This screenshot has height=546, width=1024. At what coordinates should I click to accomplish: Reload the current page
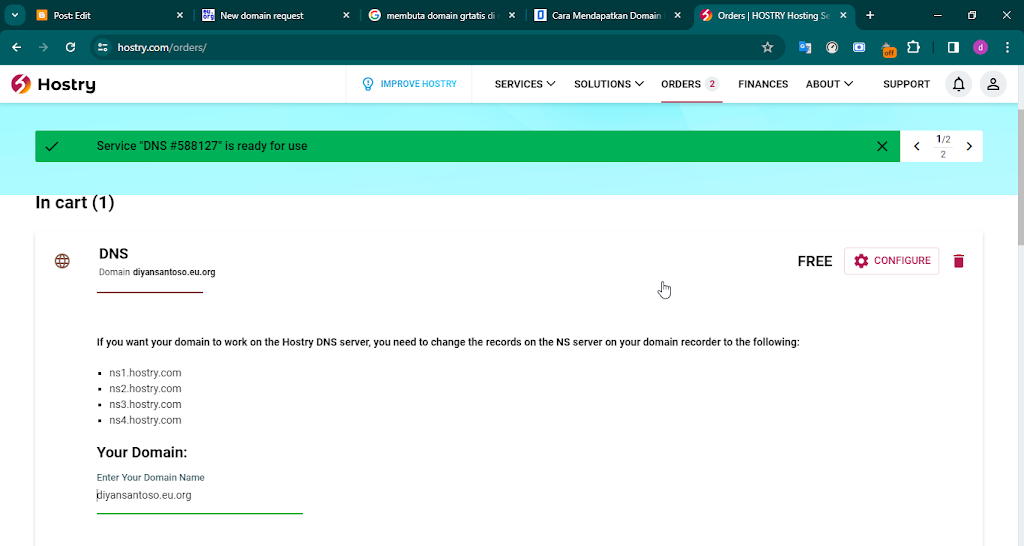point(71,47)
